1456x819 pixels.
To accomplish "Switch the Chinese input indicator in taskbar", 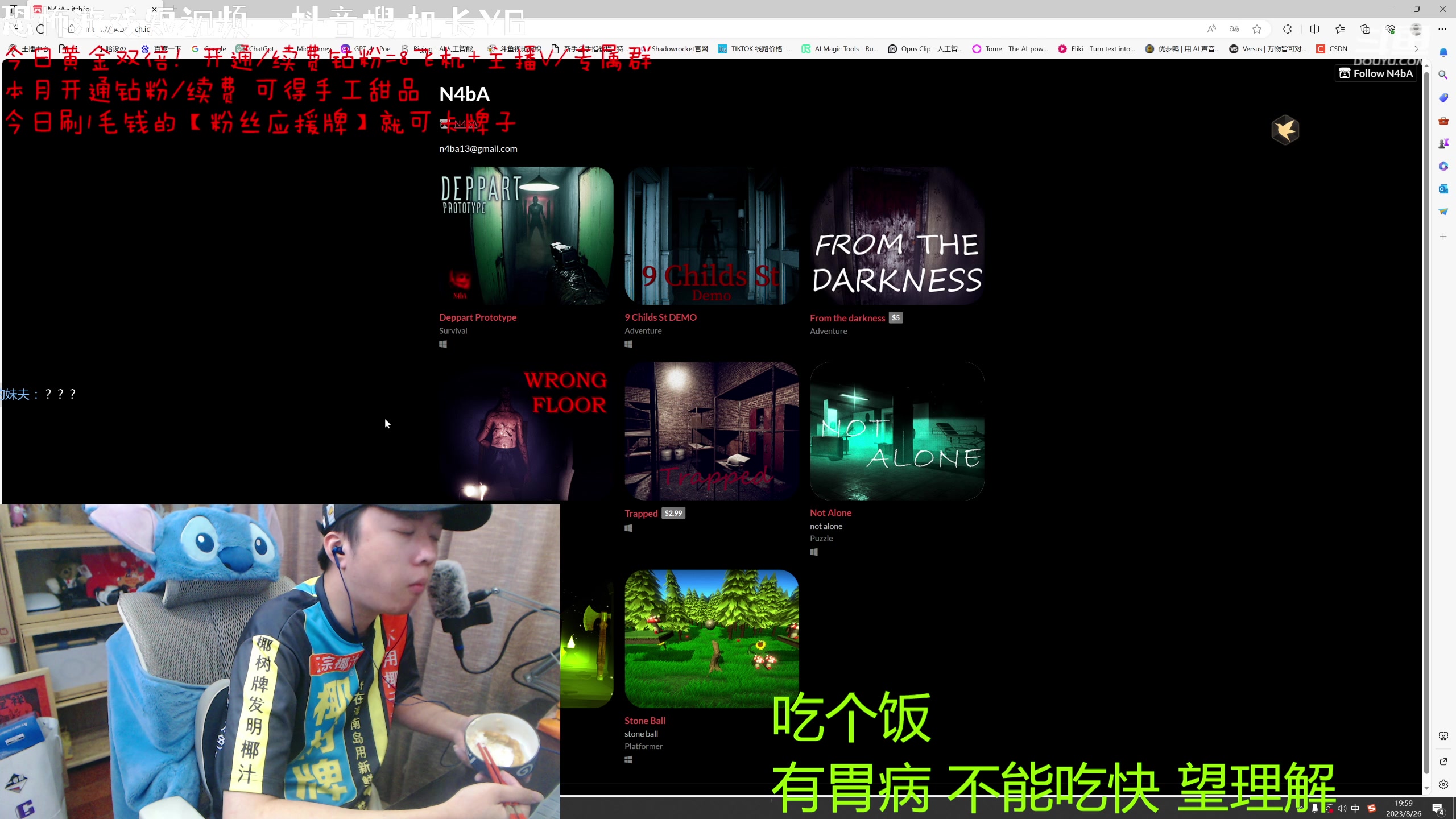I will [1355, 808].
